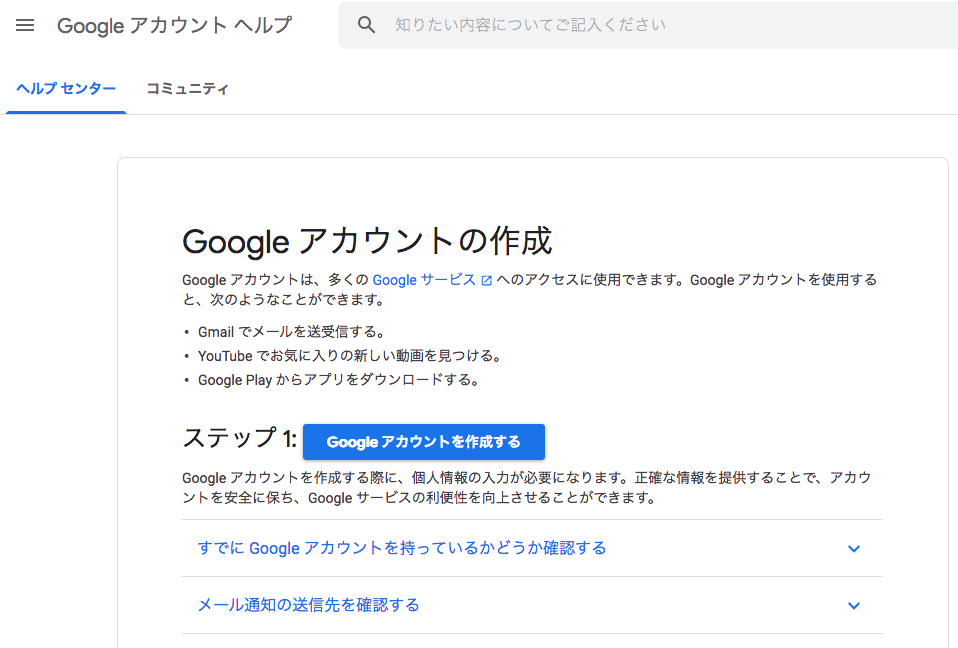This screenshot has height=648, width=958.
Task: Open the hamburger main menu
Action: (x=25, y=25)
